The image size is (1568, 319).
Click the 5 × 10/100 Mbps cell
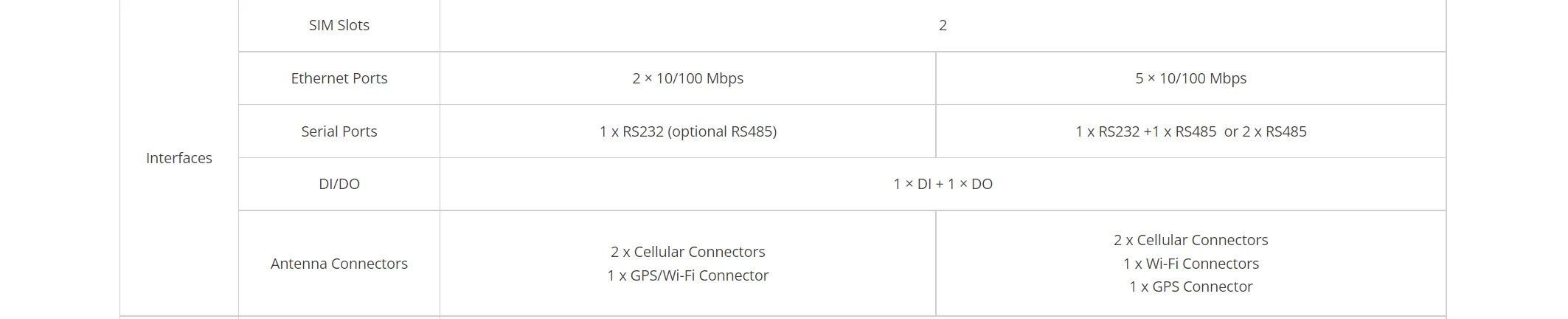click(1190, 78)
